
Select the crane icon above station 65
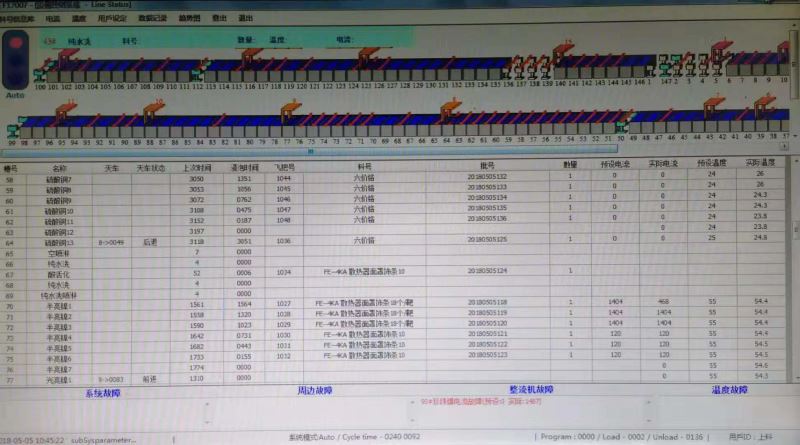[x=449, y=108]
